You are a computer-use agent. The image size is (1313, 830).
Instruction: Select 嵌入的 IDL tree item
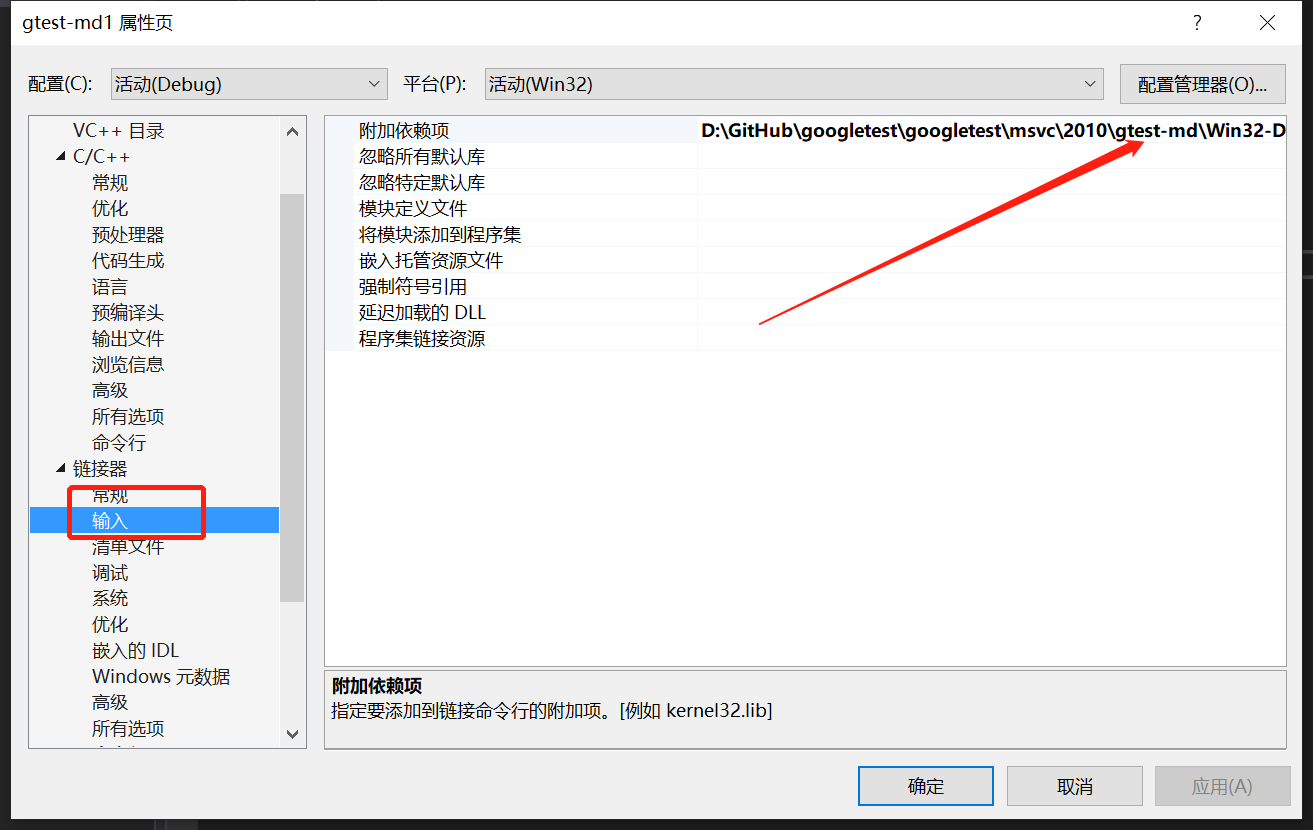(136, 651)
